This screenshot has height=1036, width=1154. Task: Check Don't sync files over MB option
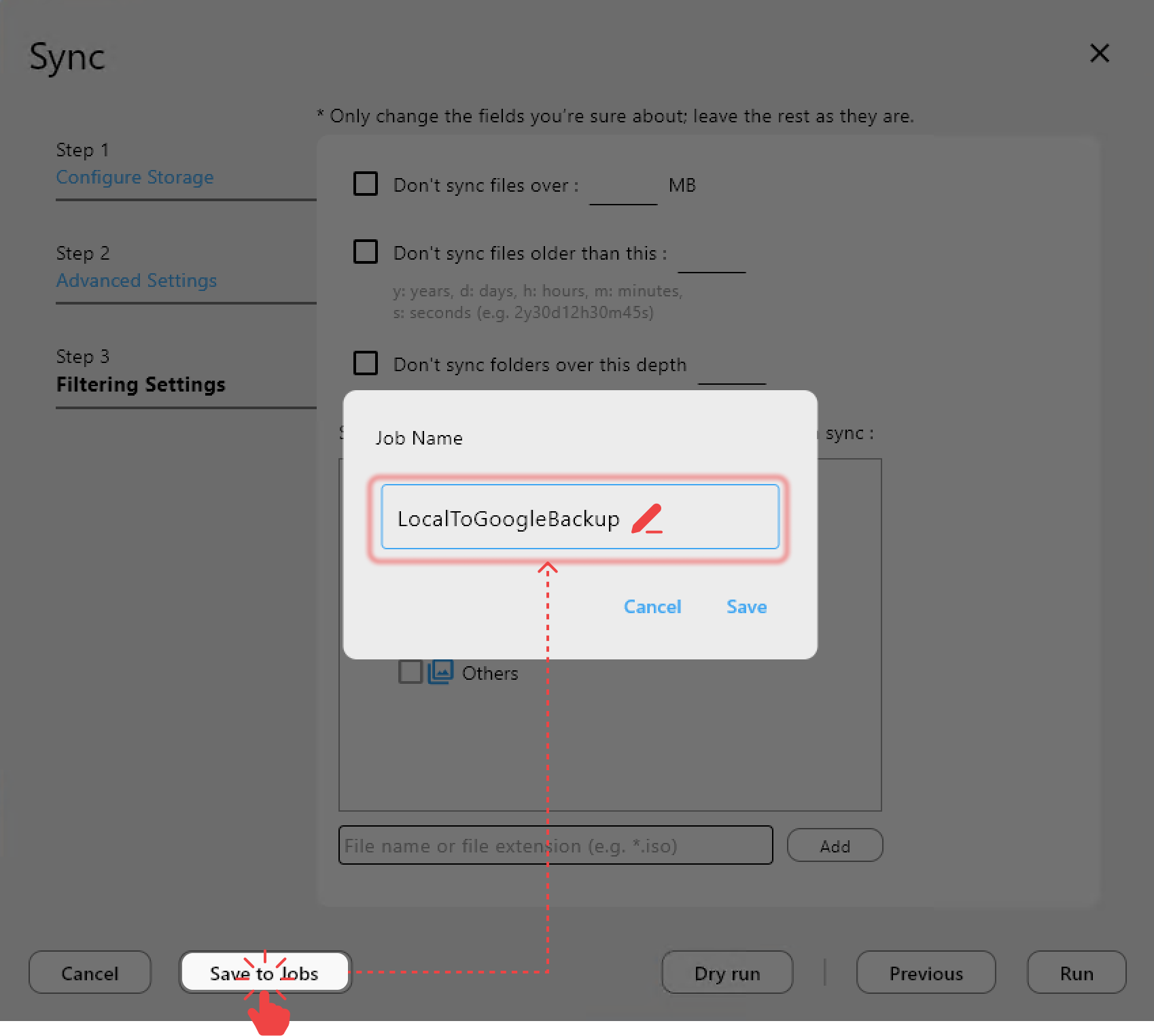coord(365,184)
